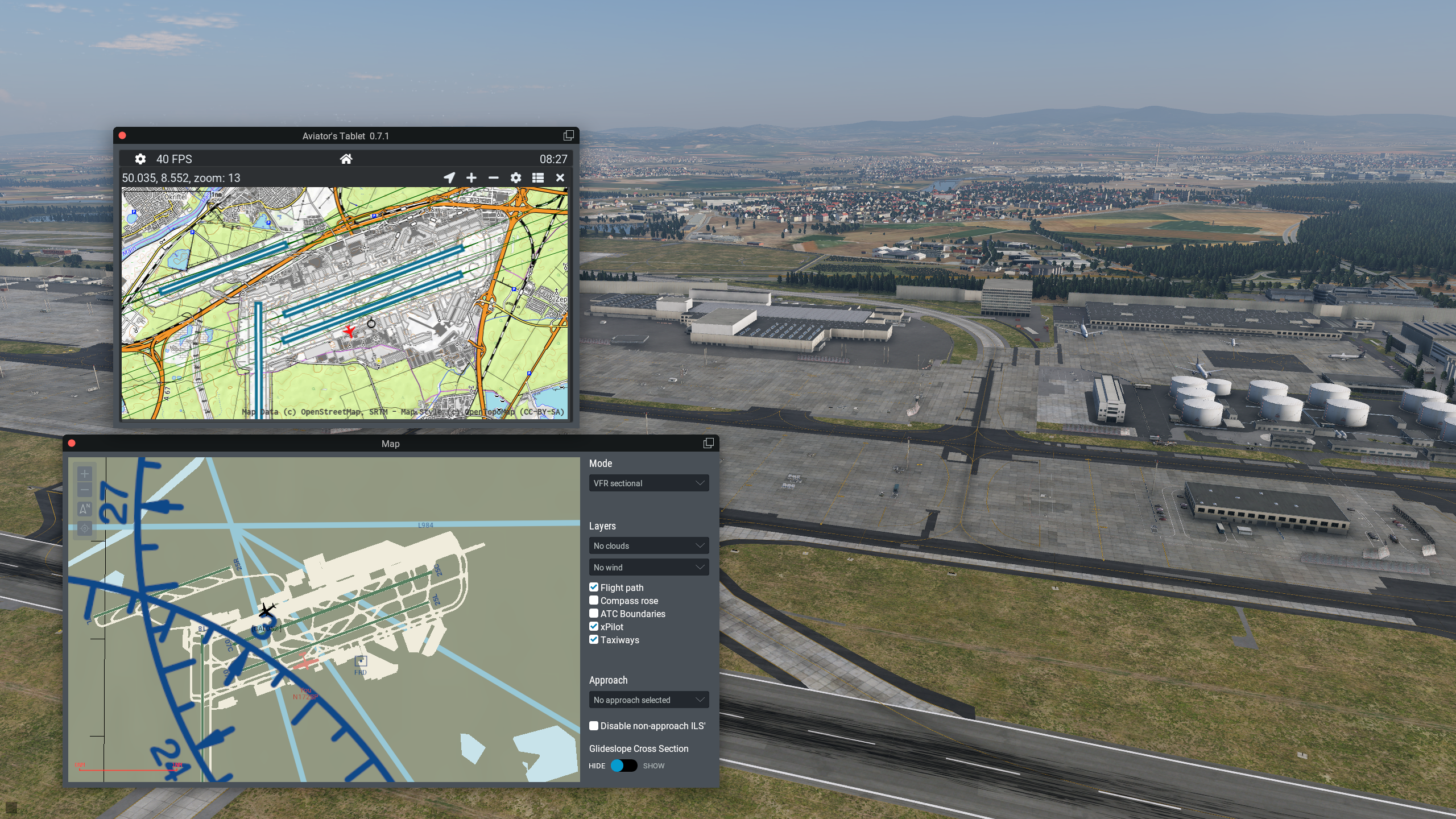Screen dimensions: 1456x819
Task: Zoom in on the tablet map
Action: [471, 178]
